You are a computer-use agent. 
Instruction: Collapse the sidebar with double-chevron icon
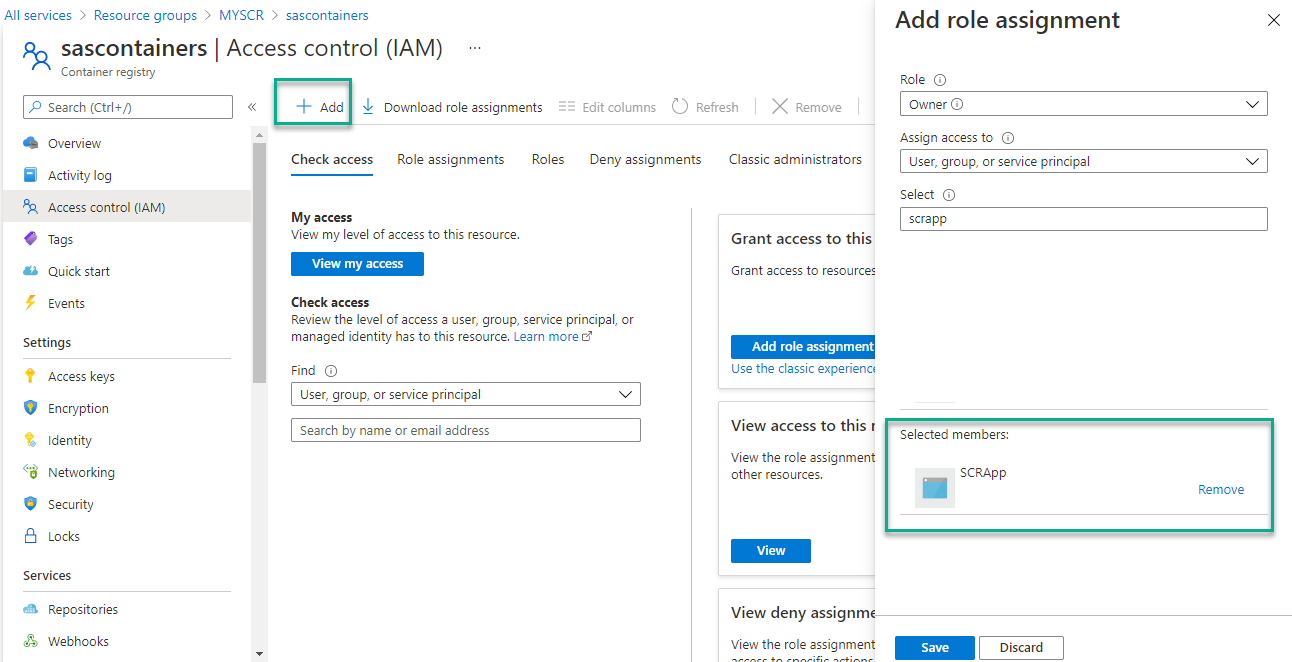[252, 107]
